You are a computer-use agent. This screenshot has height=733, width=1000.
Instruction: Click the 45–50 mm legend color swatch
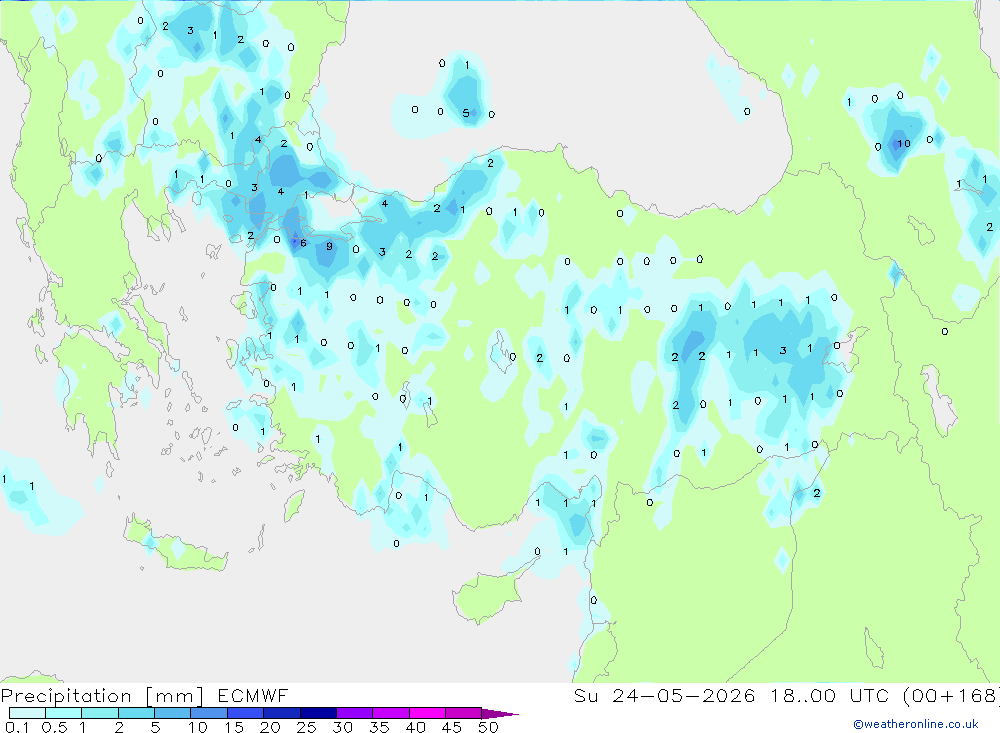(463, 713)
